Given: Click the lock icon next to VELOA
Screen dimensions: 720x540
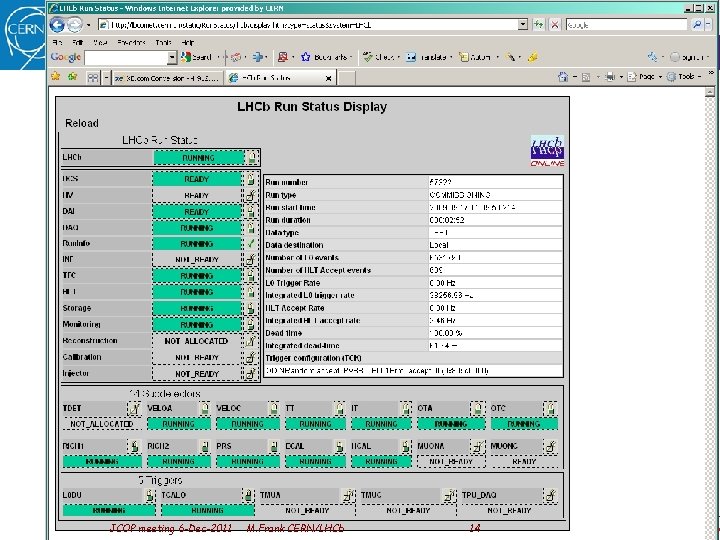Looking at the screenshot, I should [x=203, y=408].
